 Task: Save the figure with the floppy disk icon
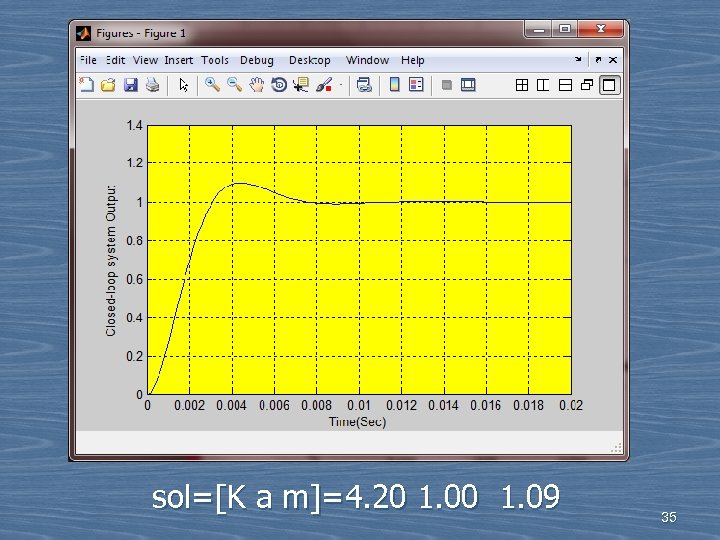click(131, 85)
